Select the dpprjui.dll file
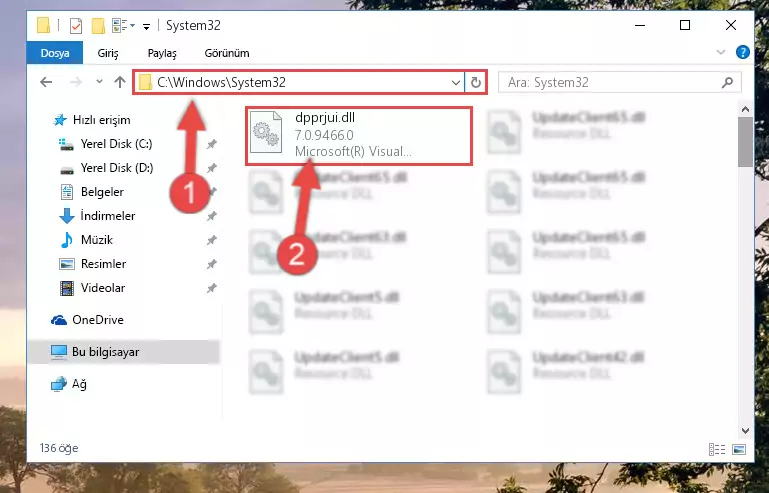The image size is (769, 493). (x=359, y=135)
